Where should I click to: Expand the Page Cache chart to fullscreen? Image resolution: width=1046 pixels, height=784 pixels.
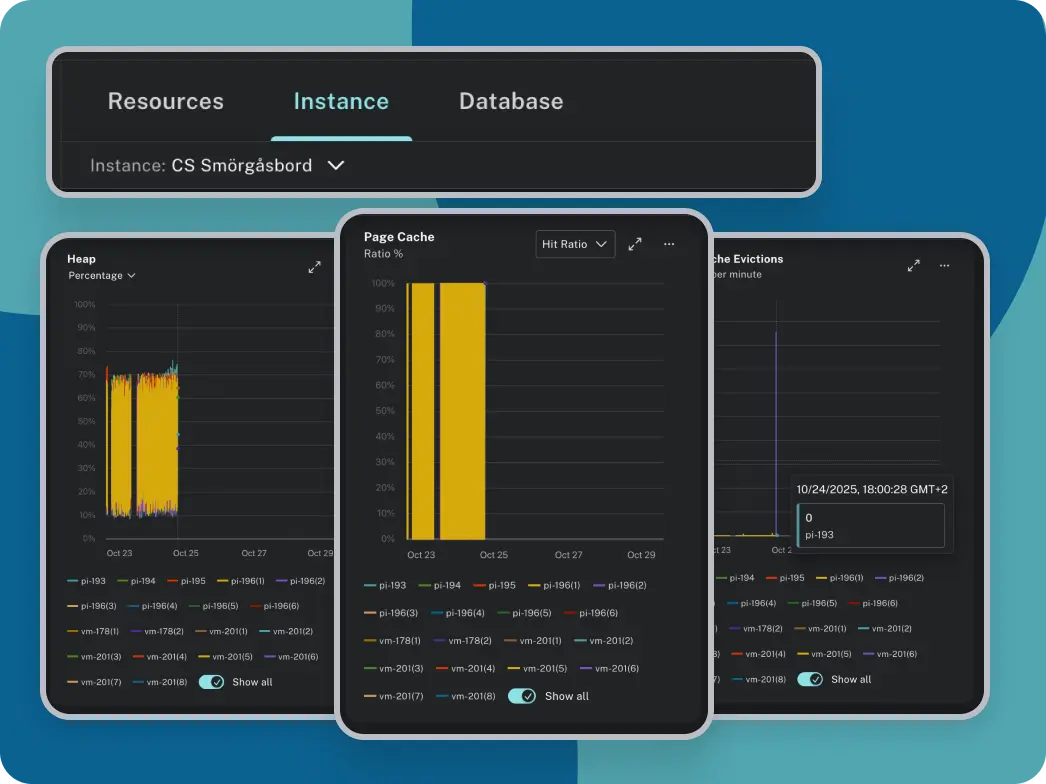tap(634, 244)
